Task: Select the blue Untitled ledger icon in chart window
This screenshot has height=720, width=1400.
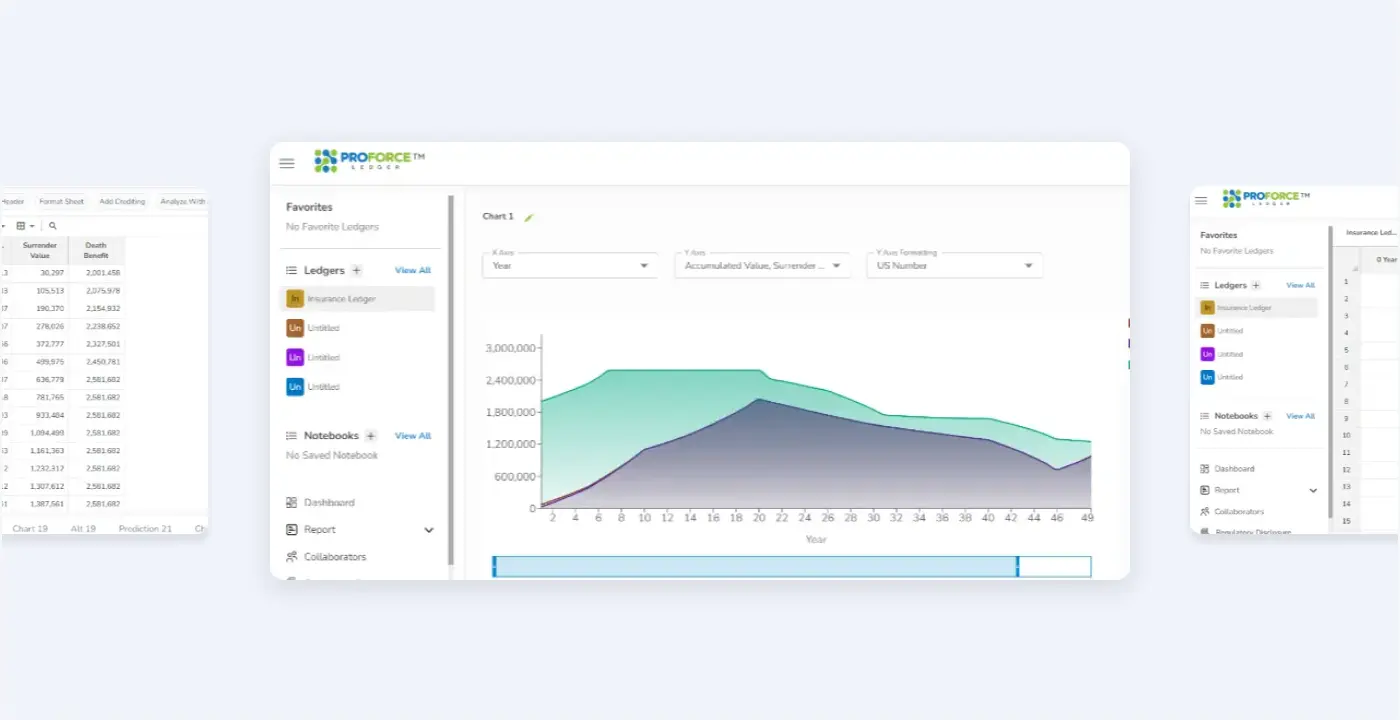Action: coord(295,387)
